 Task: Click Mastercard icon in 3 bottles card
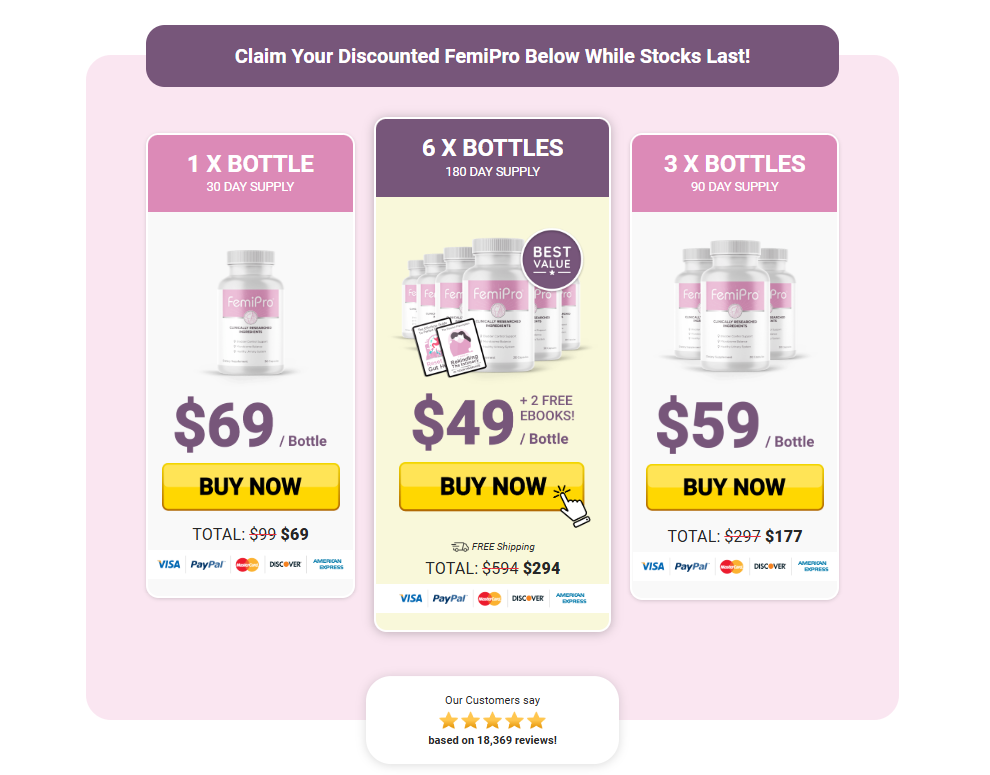(x=731, y=567)
